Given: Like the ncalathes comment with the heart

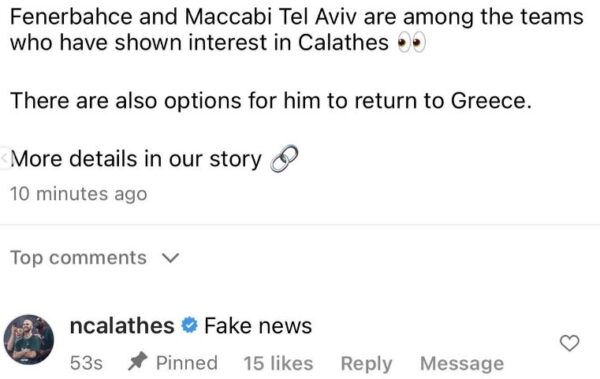Looking at the screenshot, I should [x=569, y=343].
